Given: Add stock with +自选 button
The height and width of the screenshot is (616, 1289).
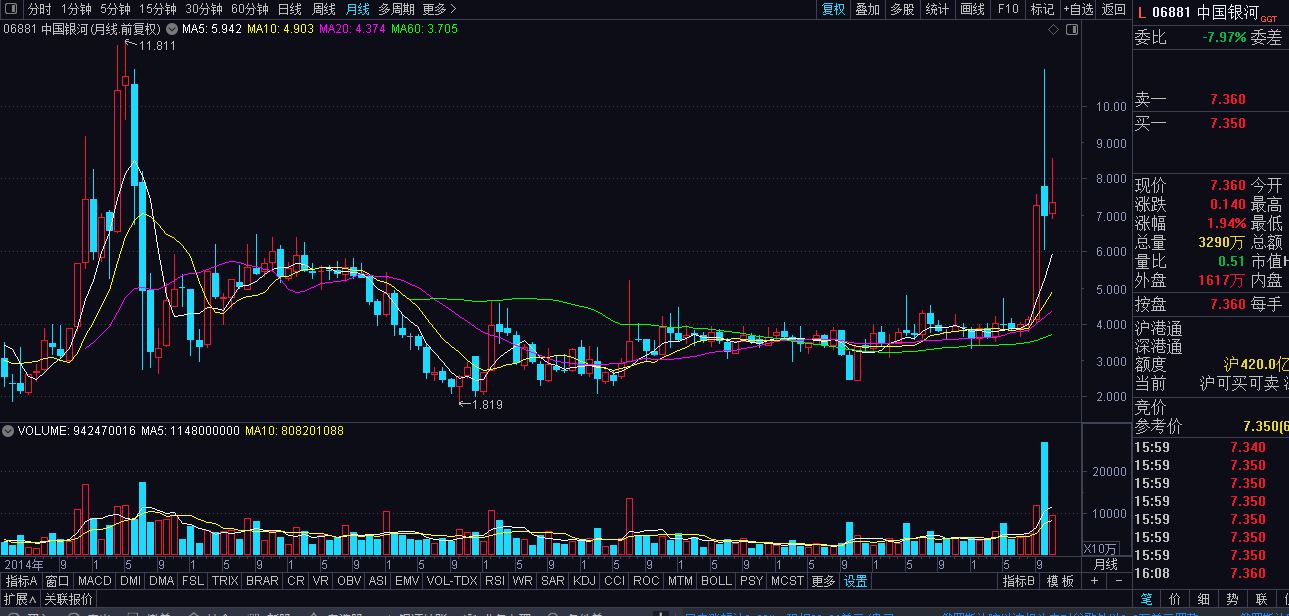Looking at the screenshot, I should coord(1078,9).
